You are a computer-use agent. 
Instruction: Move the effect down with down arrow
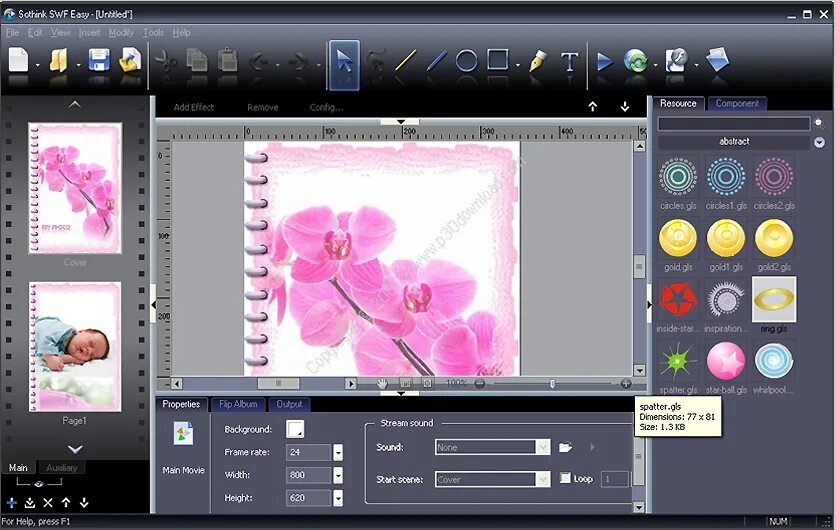point(625,107)
